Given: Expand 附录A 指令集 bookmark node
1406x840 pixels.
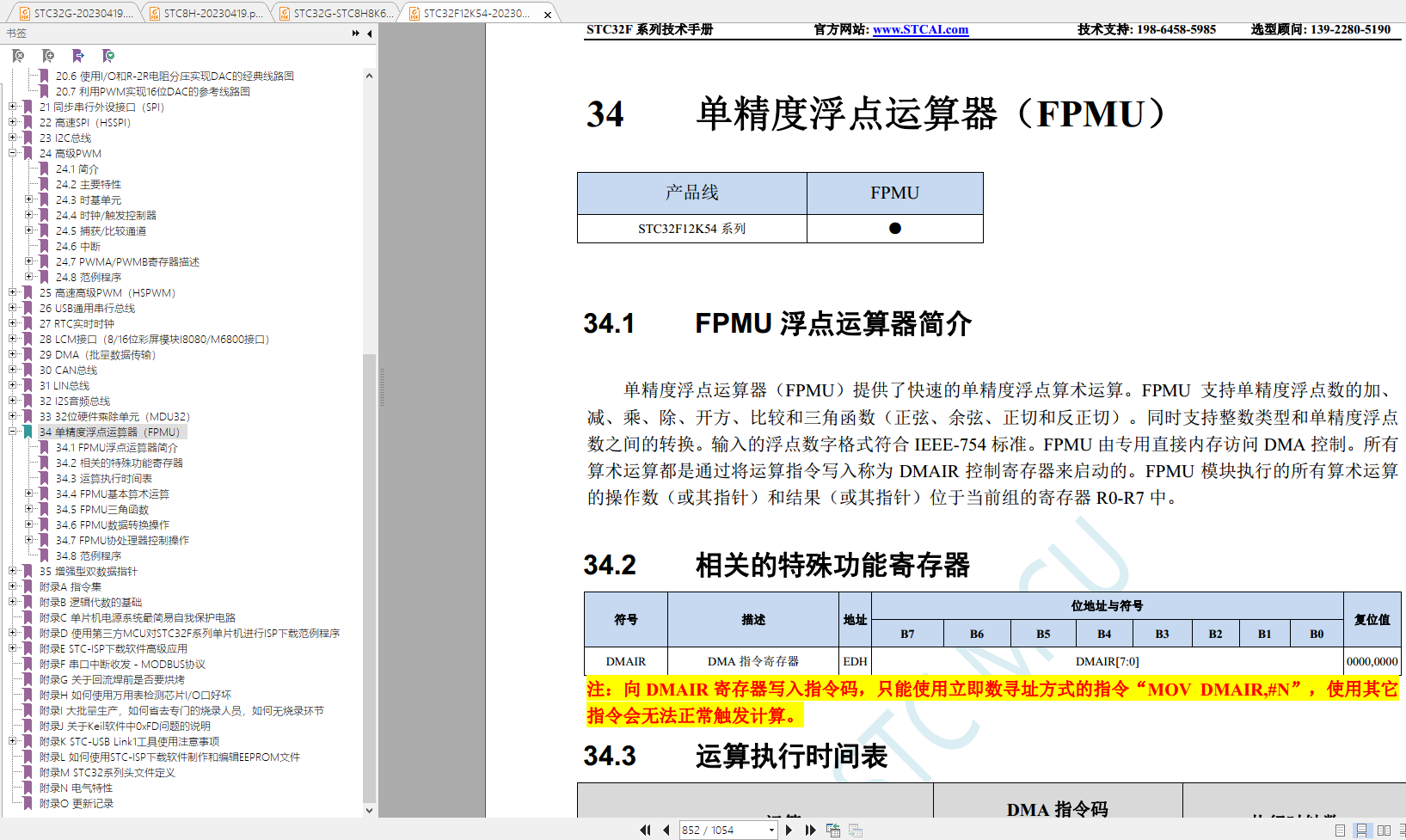Looking at the screenshot, I should pyautogui.click(x=13, y=586).
